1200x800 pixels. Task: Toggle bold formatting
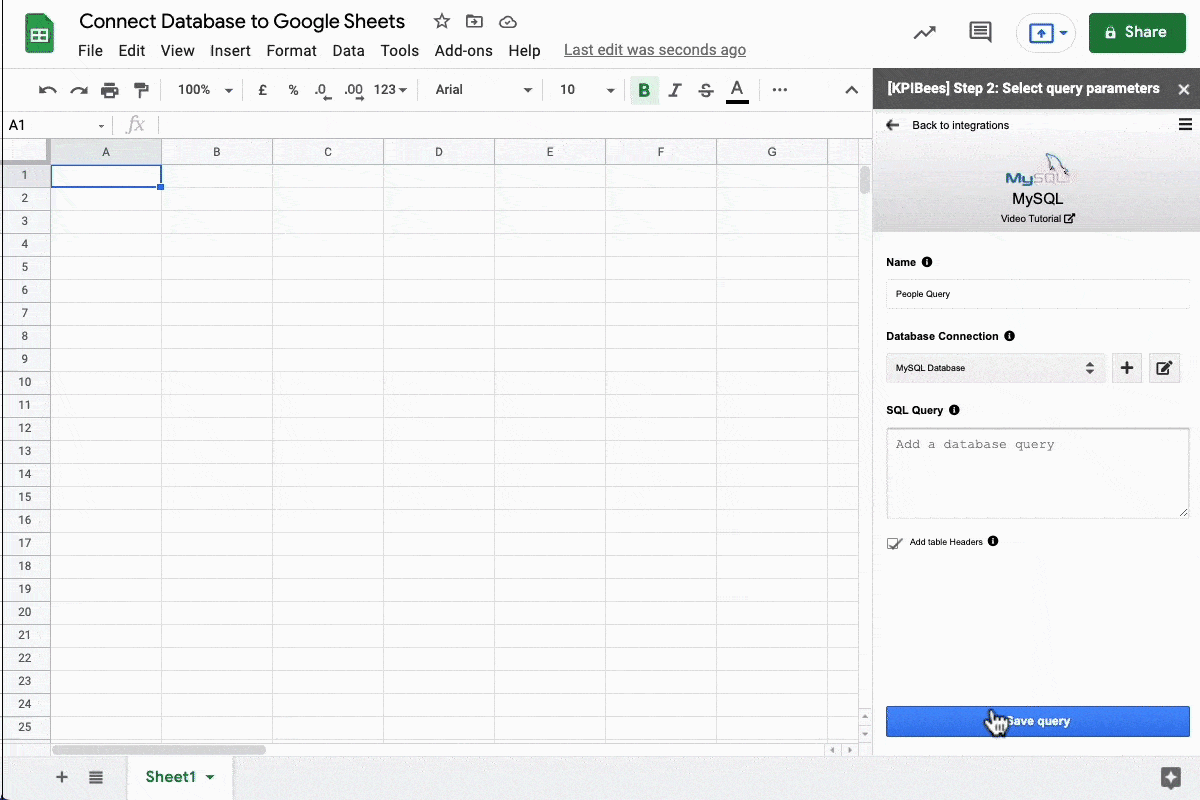[x=644, y=90]
